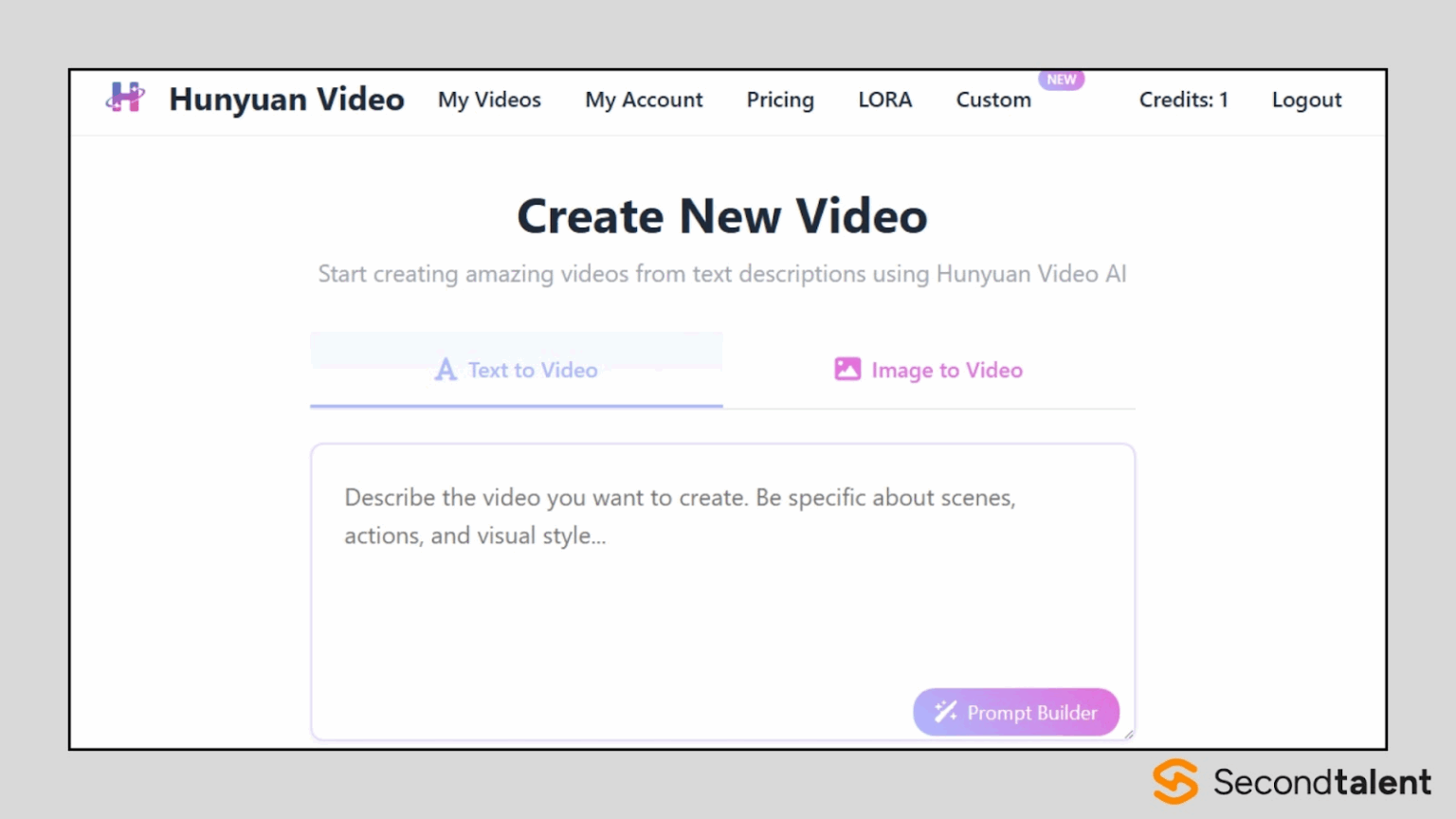Click the NEW badge above Custom
The width and height of the screenshot is (1456, 819).
click(1062, 80)
